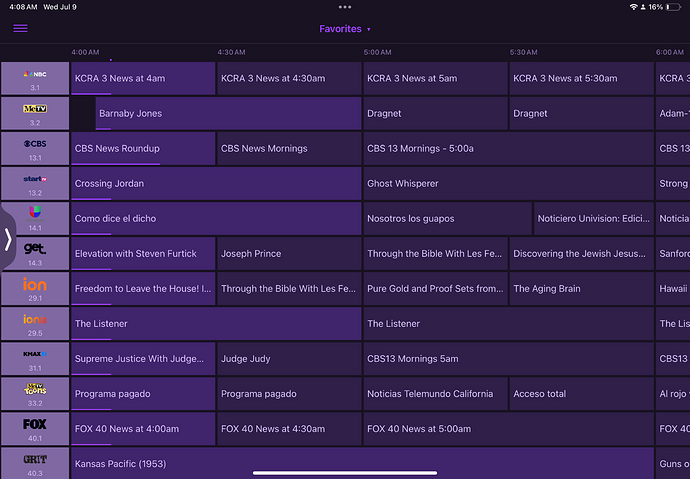Select the CBS 13.1 channel logo
This screenshot has width=690, height=479.
pyautogui.click(x=35, y=148)
